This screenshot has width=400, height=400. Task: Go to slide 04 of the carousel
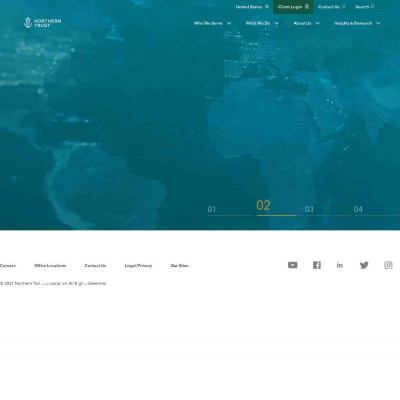(358, 209)
